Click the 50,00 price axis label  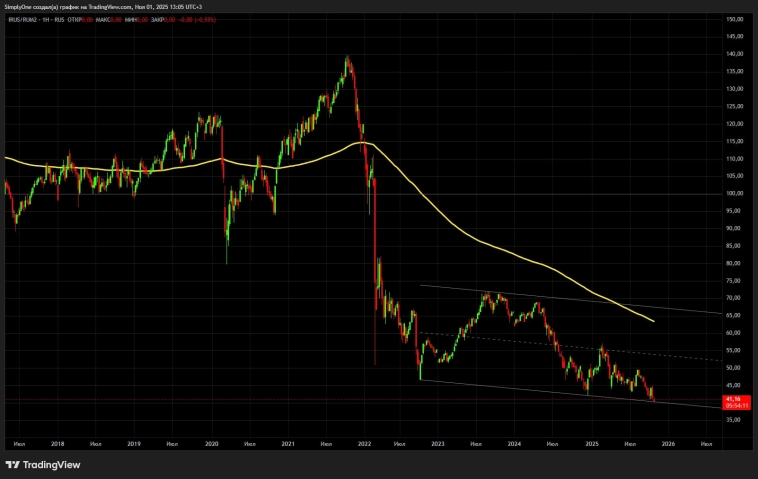(x=734, y=368)
